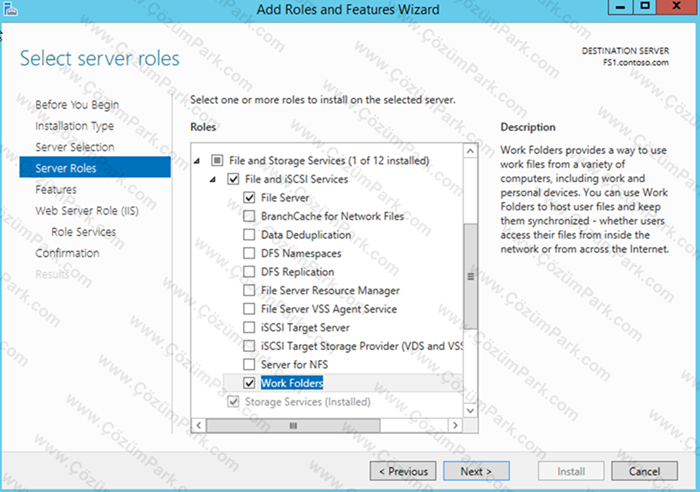
Task: Select Data Deduplication label
Action: 306,234
